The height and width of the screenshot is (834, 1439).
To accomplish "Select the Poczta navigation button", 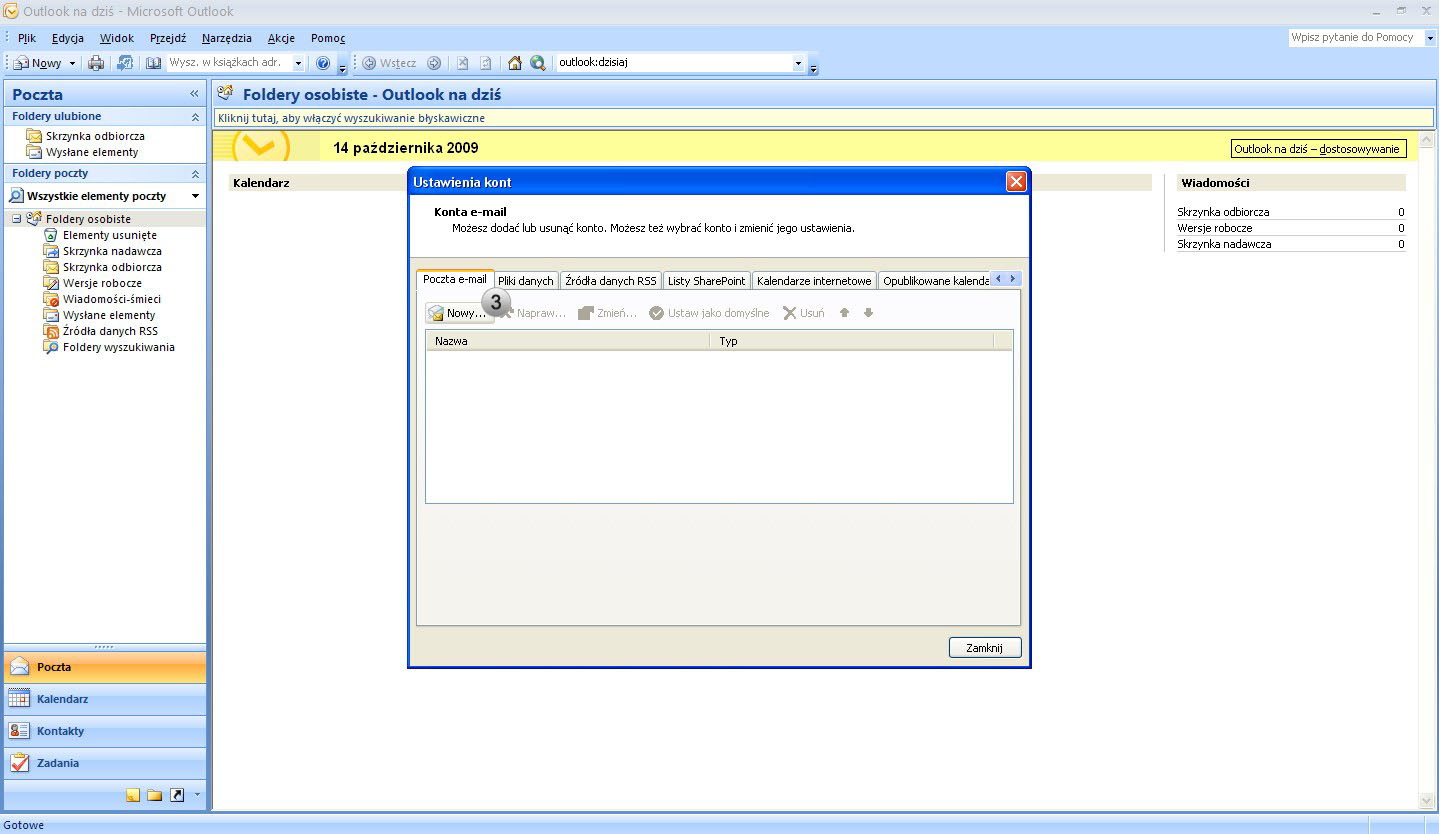I will point(105,667).
